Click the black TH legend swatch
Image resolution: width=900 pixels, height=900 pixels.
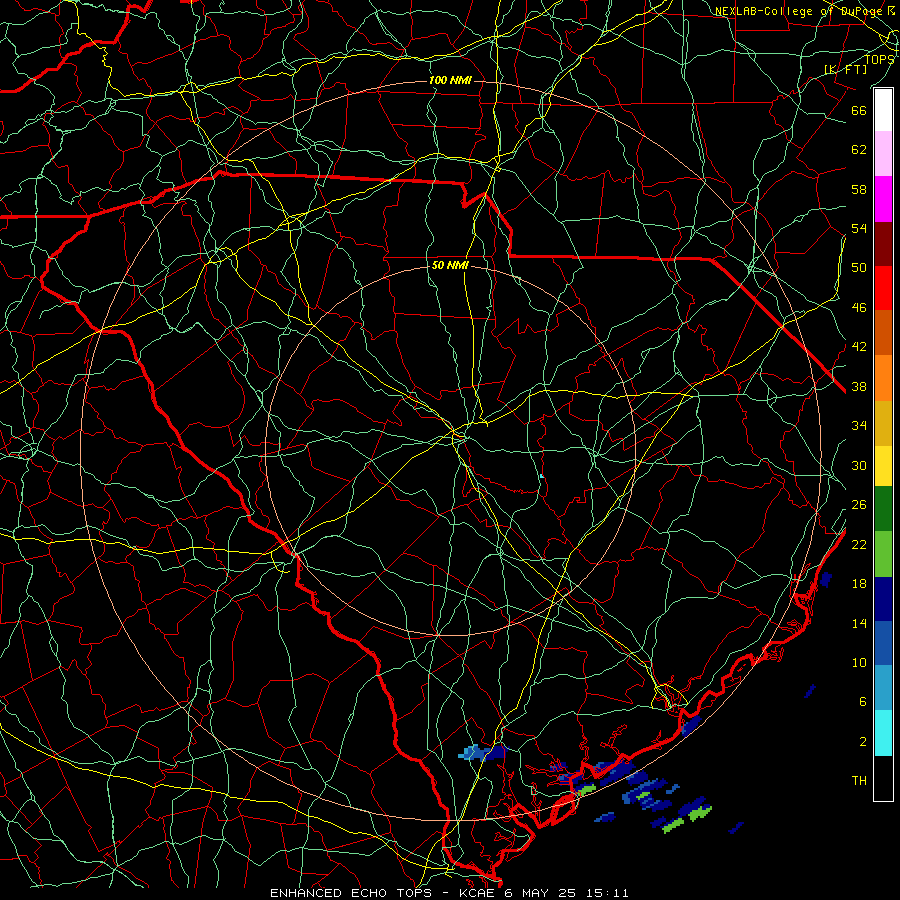coord(884,778)
